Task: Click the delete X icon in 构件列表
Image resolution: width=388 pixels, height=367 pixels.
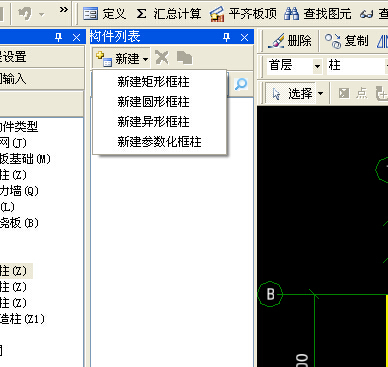Action: click(162, 58)
